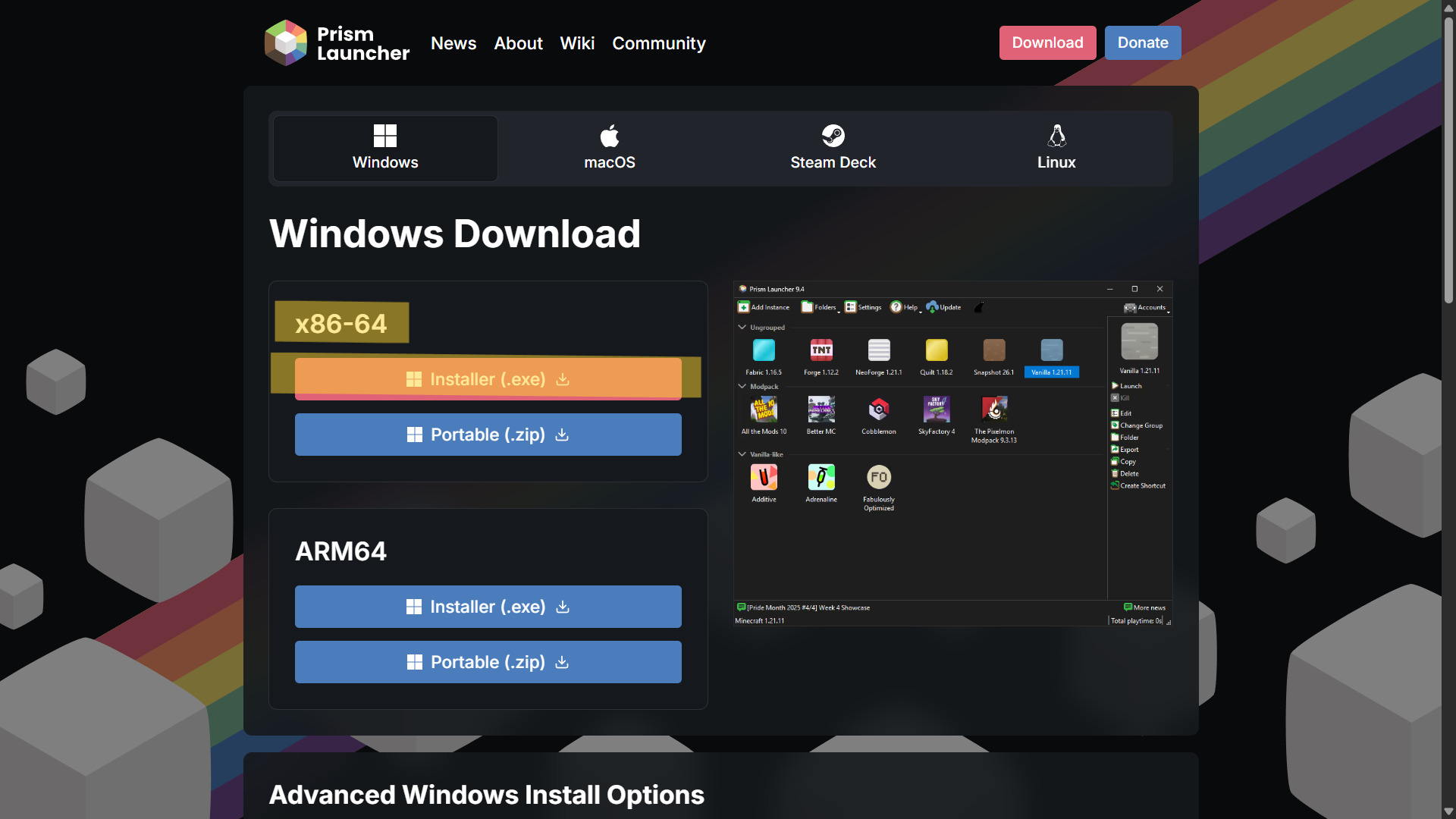The height and width of the screenshot is (819, 1456).
Task: Click the Cobblemon modpack icon
Action: pyautogui.click(x=878, y=410)
